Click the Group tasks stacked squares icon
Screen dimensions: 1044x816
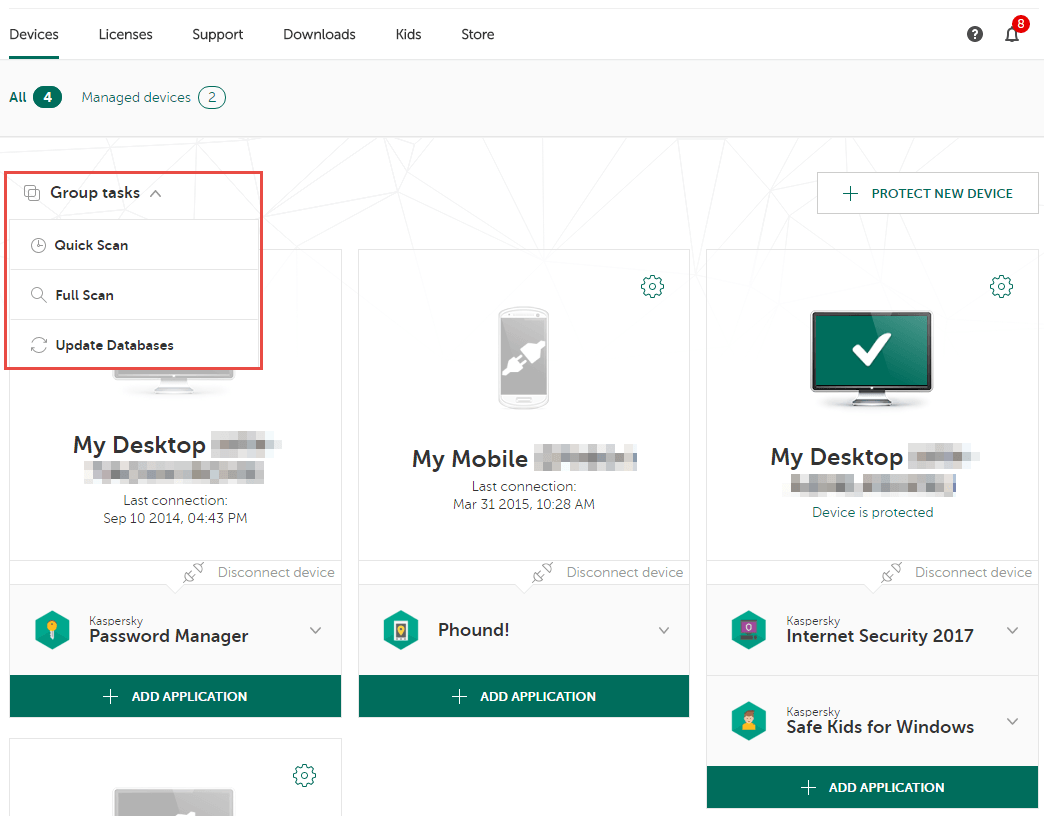[x=32, y=193]
